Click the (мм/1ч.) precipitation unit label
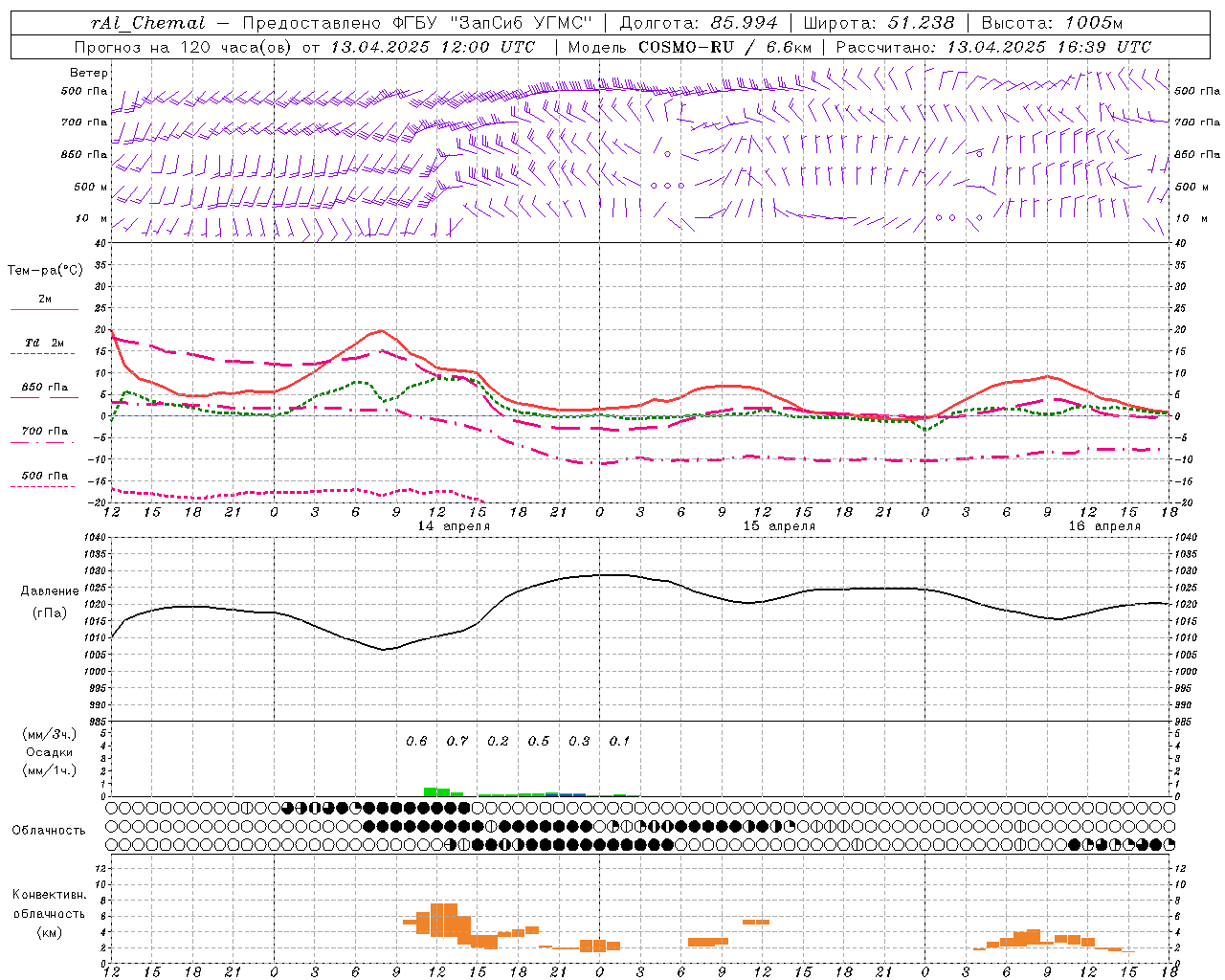Image resolution: width=1225 pixels, height=980 pixels. pos(49,770)
